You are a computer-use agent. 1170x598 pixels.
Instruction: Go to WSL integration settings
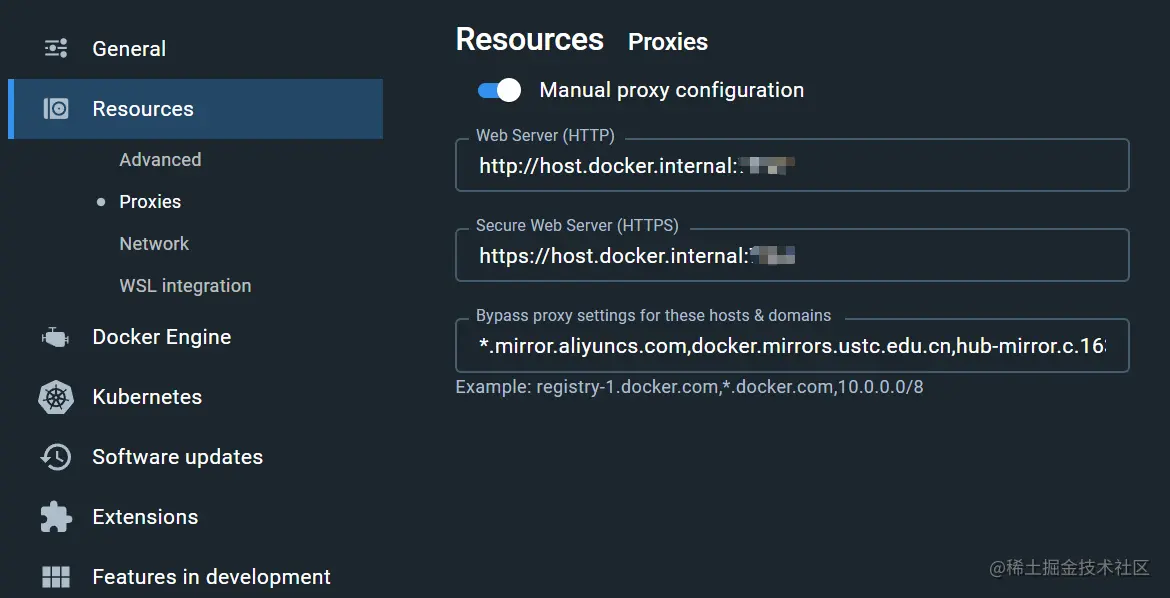185,286
